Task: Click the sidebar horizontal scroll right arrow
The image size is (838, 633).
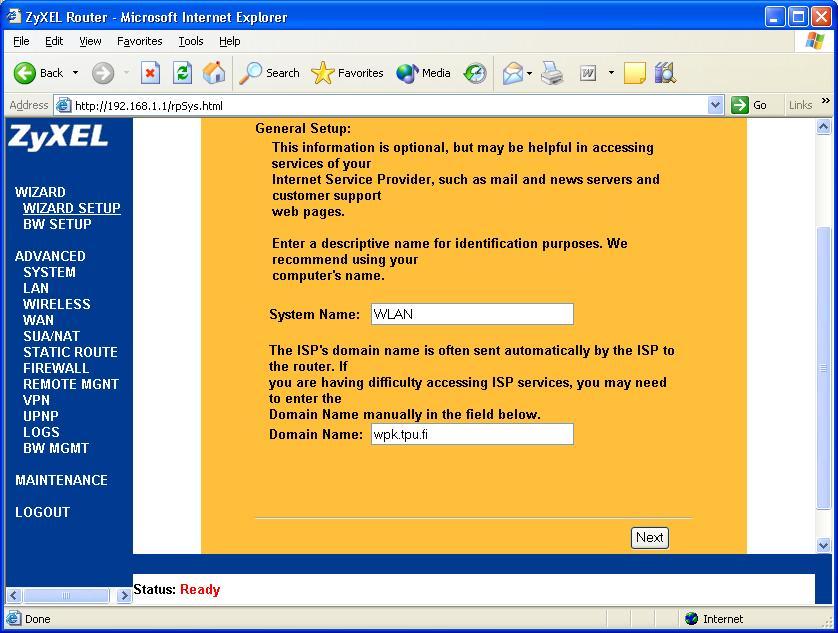Action: [124, 596]
